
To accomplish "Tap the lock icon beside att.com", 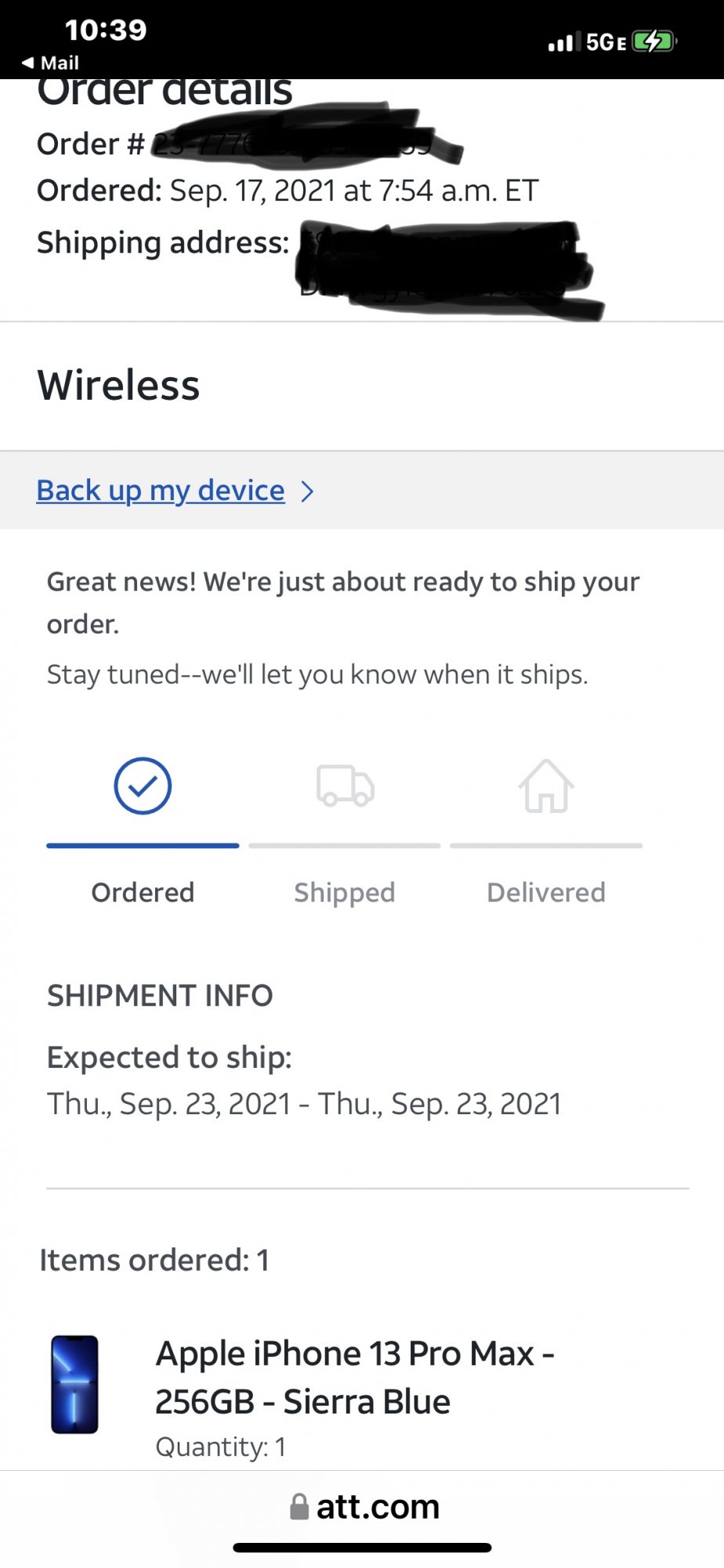I will (299, 1506).
